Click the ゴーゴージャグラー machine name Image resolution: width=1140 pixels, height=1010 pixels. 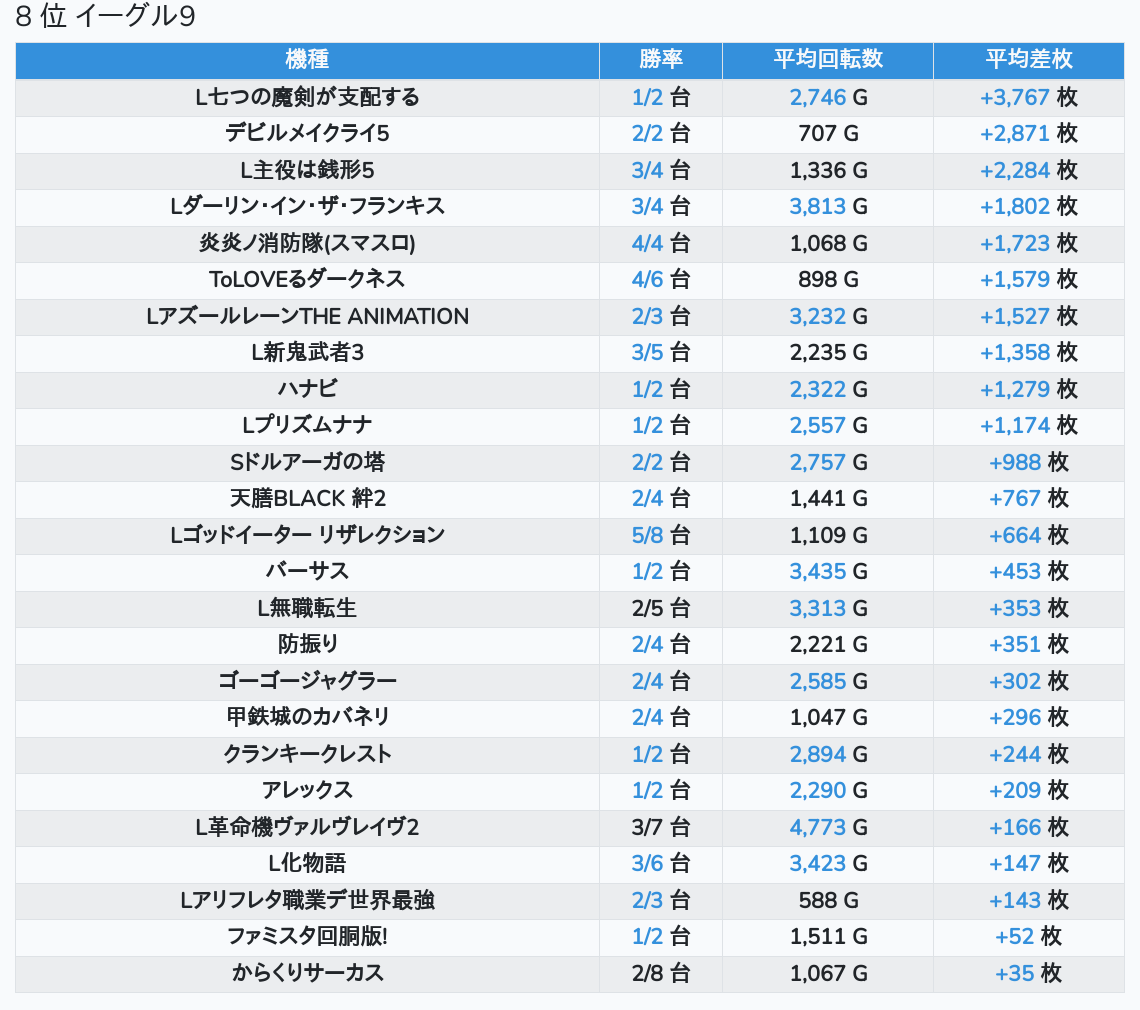[307, 681]
